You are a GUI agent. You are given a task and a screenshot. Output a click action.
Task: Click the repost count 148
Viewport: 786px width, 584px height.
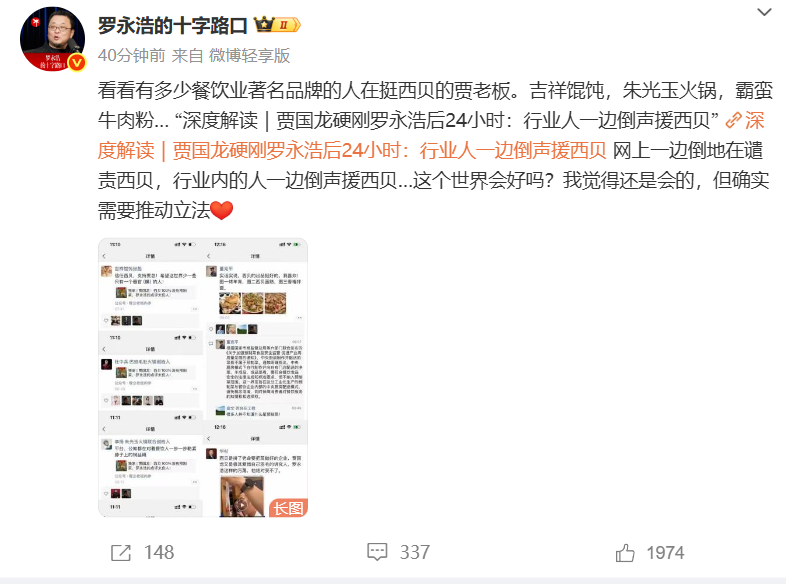tap(159, 552)
